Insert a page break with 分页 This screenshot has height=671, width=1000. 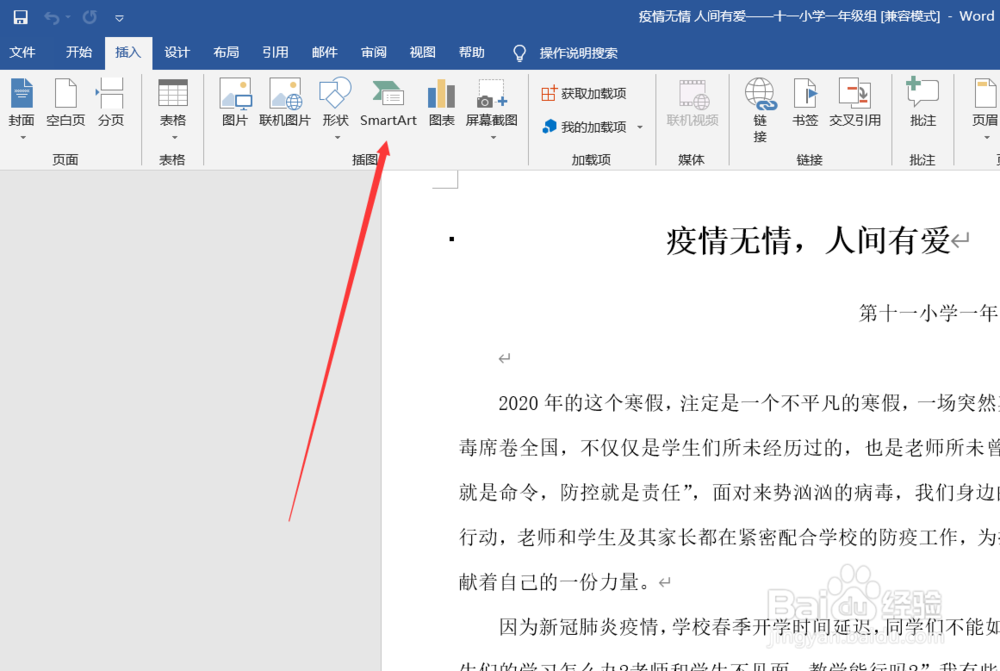[x=111, y=102]
